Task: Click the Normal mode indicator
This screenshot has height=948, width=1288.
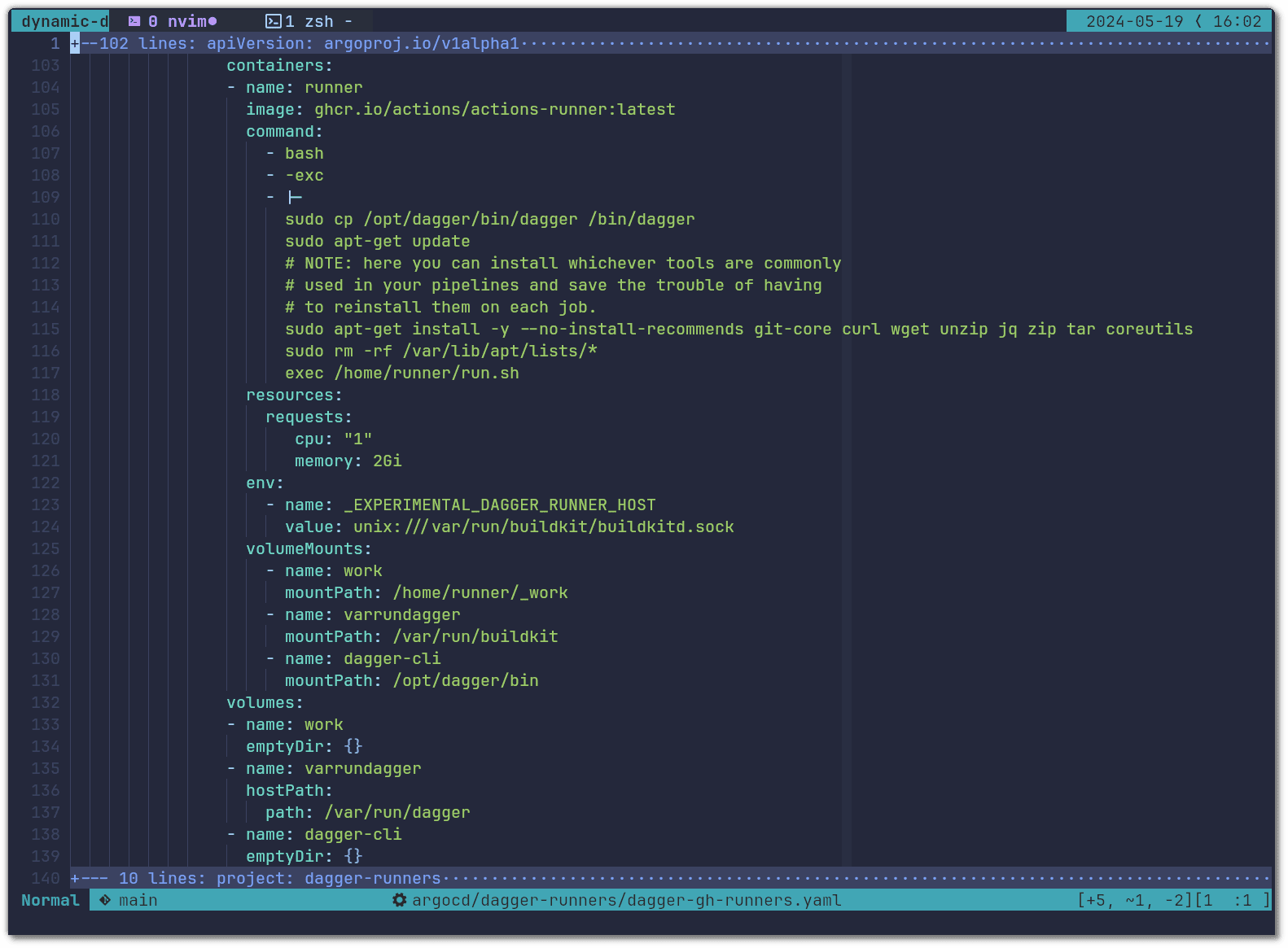Action: tap(50, 900)
